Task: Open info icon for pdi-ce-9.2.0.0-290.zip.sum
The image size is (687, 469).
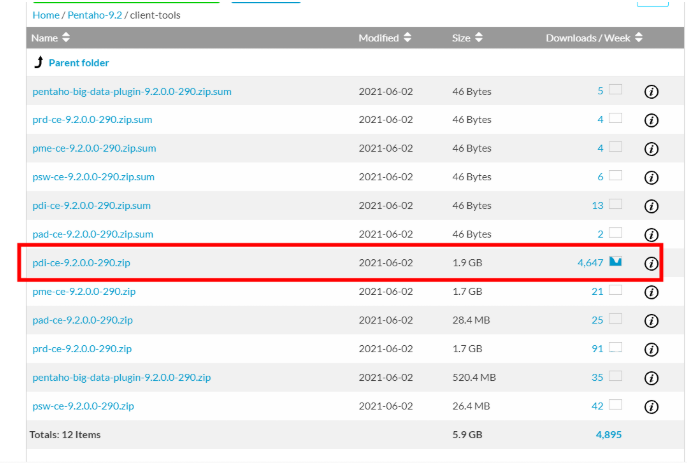Action: [x=651, y=206]
